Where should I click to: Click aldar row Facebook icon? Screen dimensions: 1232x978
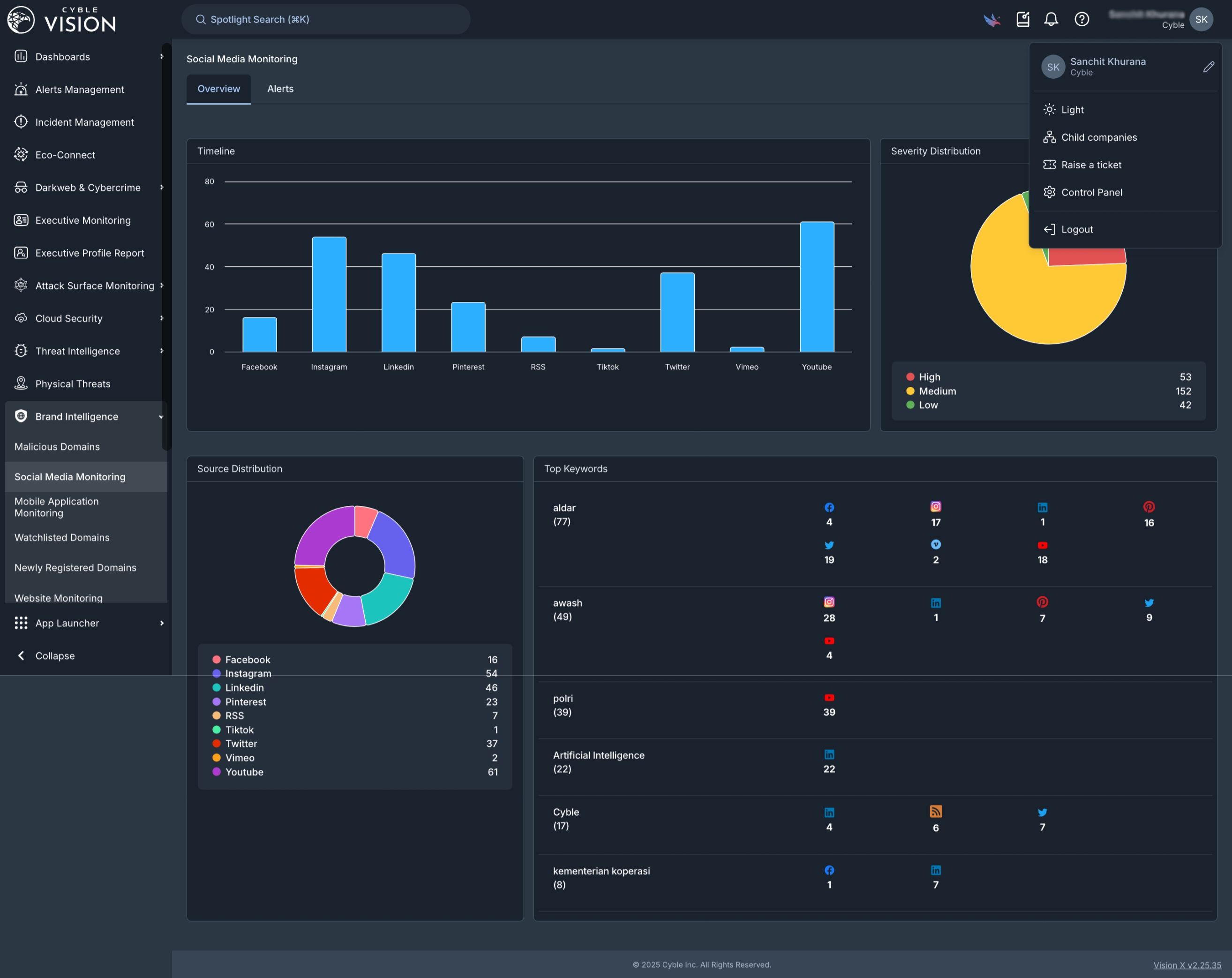829,508
